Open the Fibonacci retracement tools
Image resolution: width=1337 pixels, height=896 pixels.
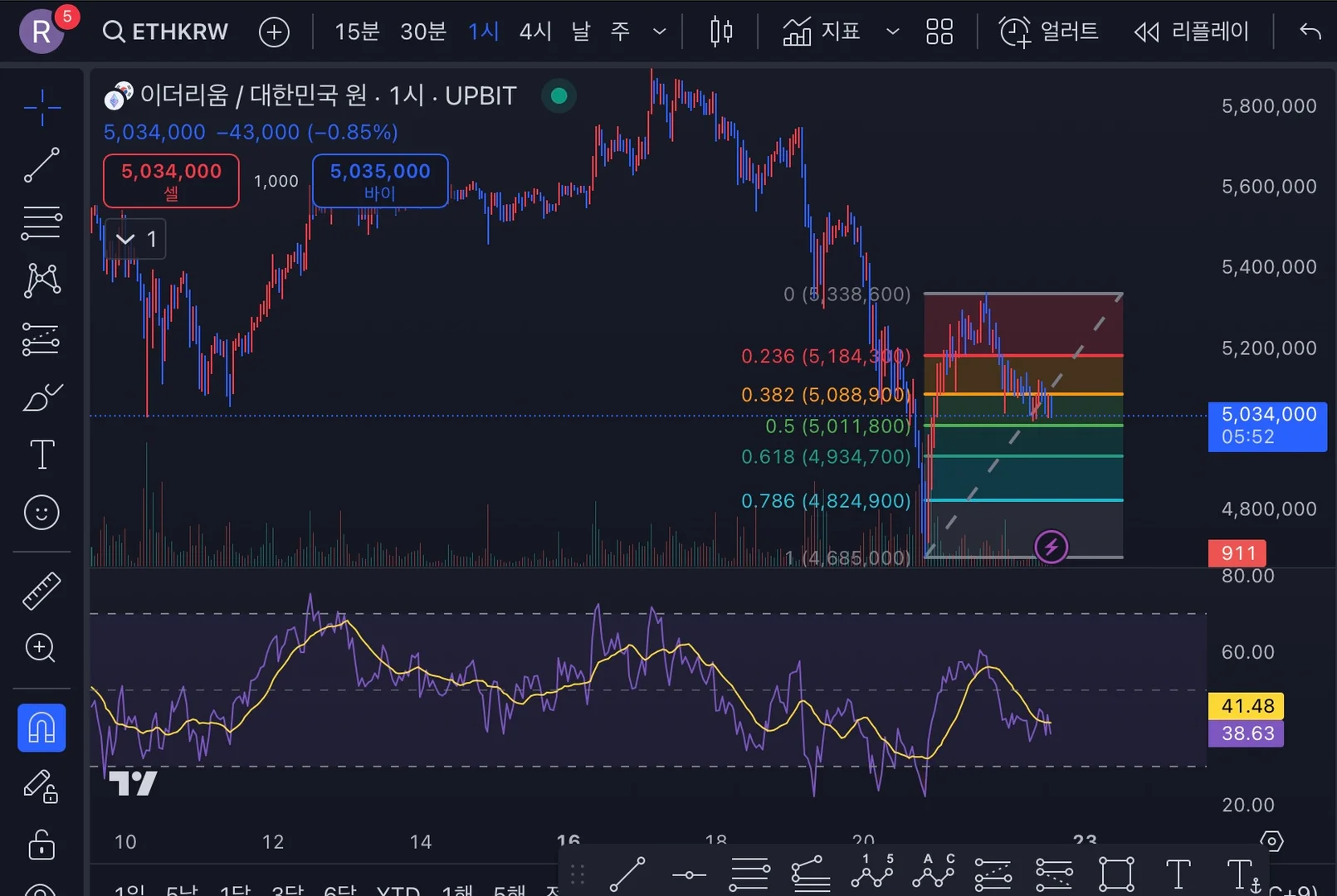41,223
